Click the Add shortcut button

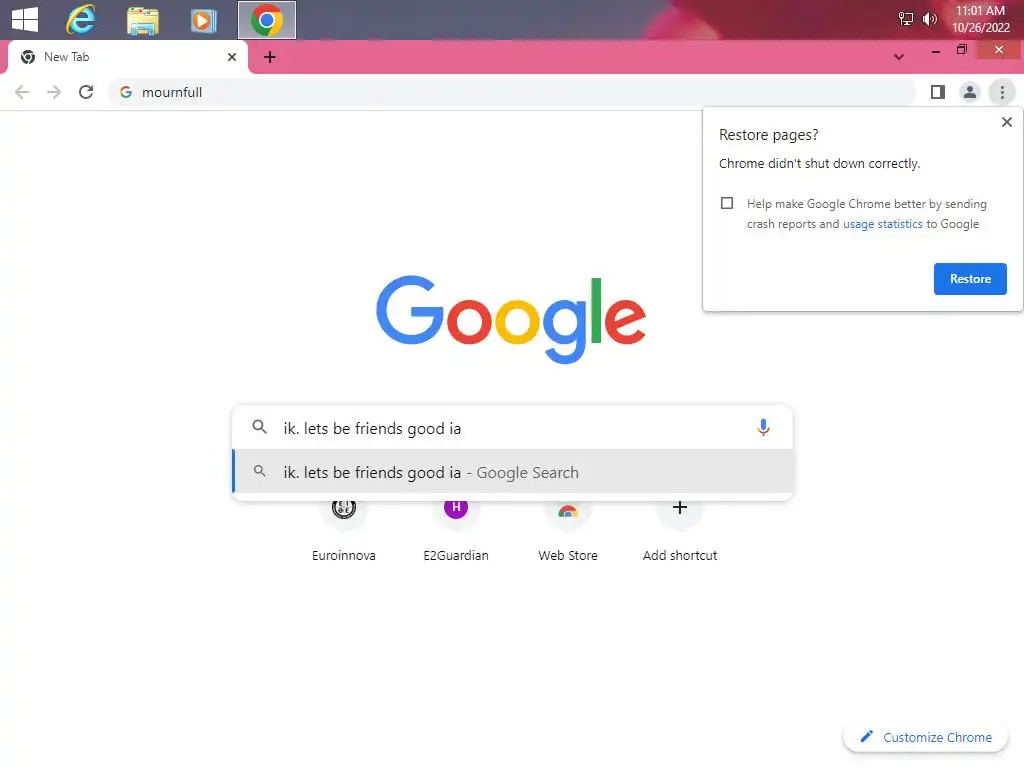point(680,528)
